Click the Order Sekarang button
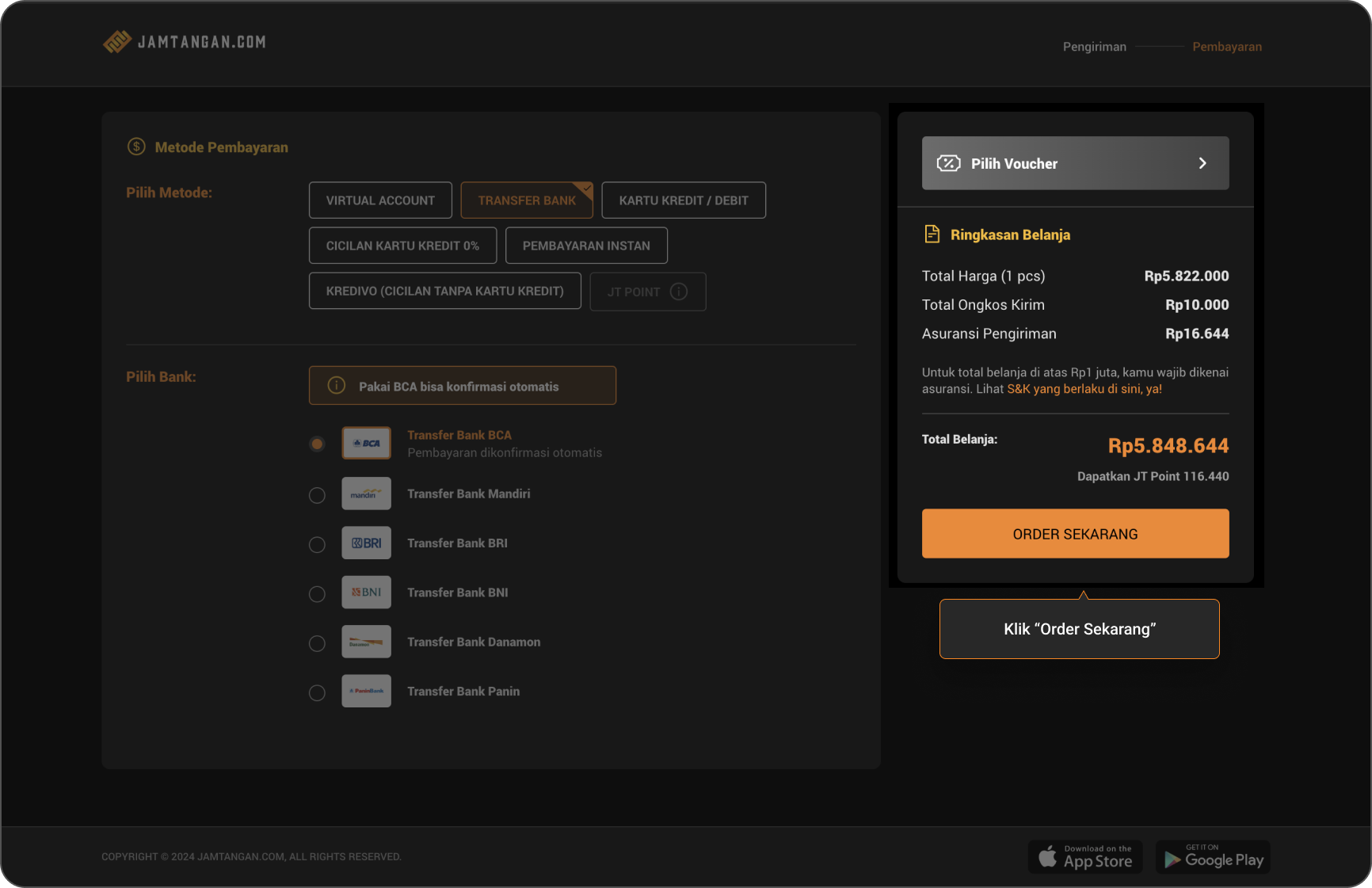 coord(1076,534)
